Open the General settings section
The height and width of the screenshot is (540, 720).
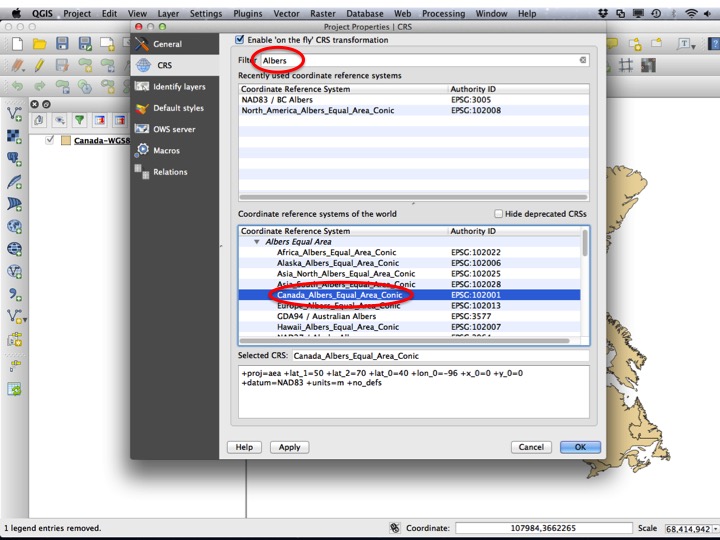(x=174, y=44)
